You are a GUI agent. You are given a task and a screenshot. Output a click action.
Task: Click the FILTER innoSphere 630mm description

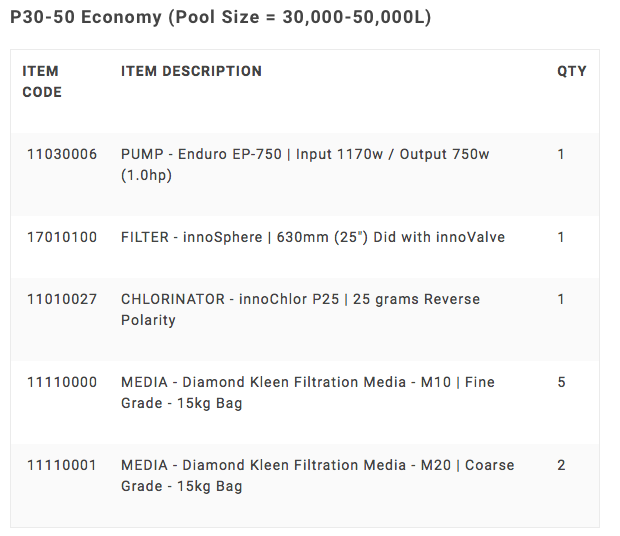coord(313,237)
